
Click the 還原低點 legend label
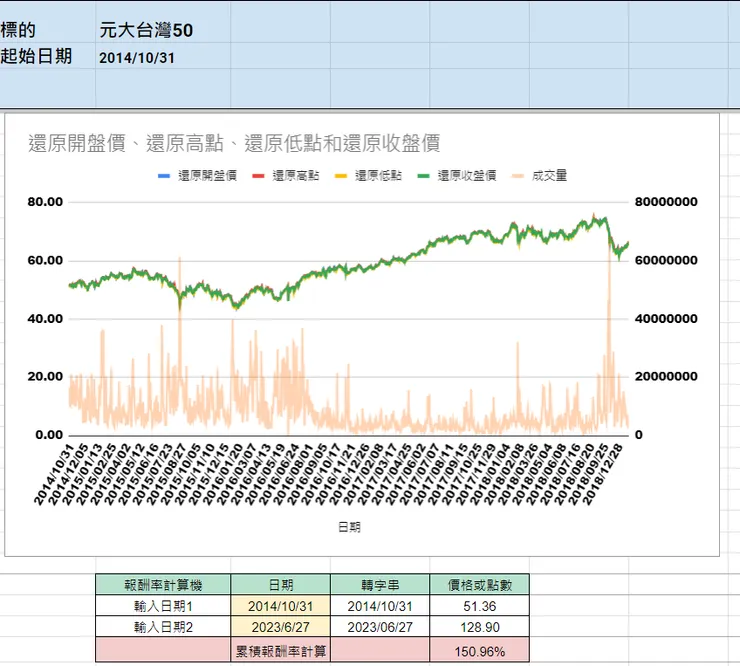pos(378,176)
